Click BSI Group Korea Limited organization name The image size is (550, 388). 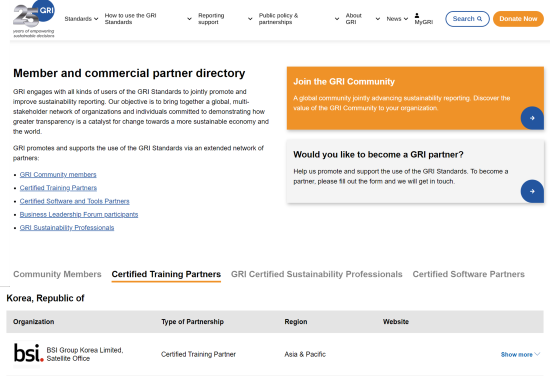point(85,354)
